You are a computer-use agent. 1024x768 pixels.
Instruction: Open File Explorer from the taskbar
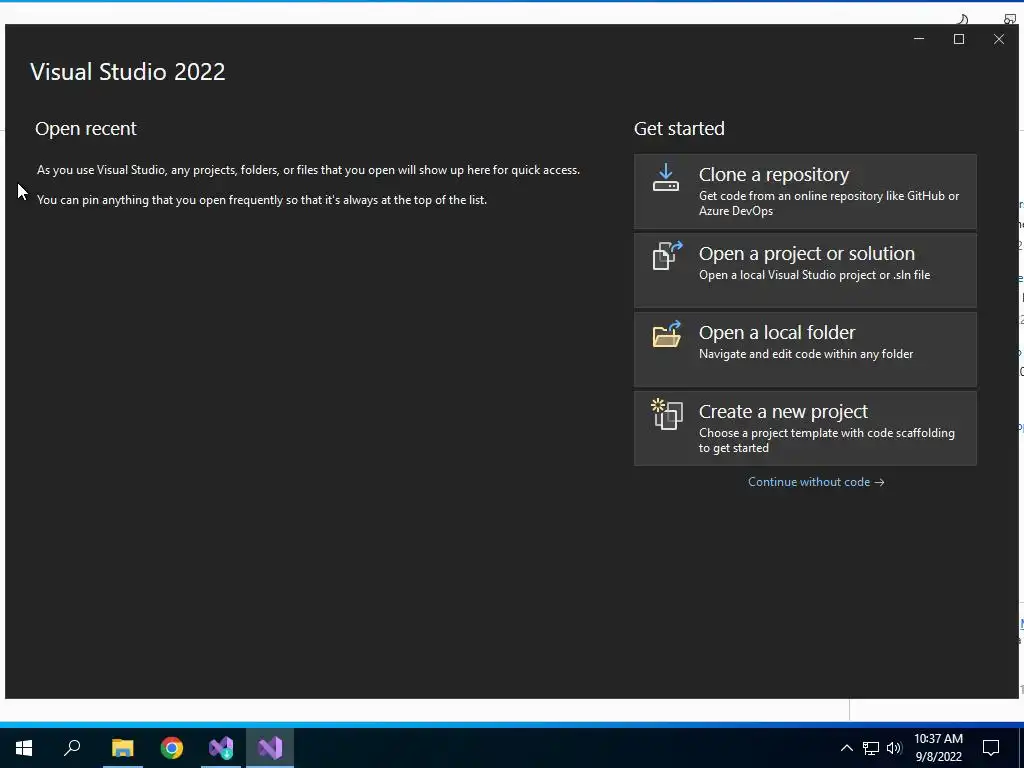(x=122, y=748)
